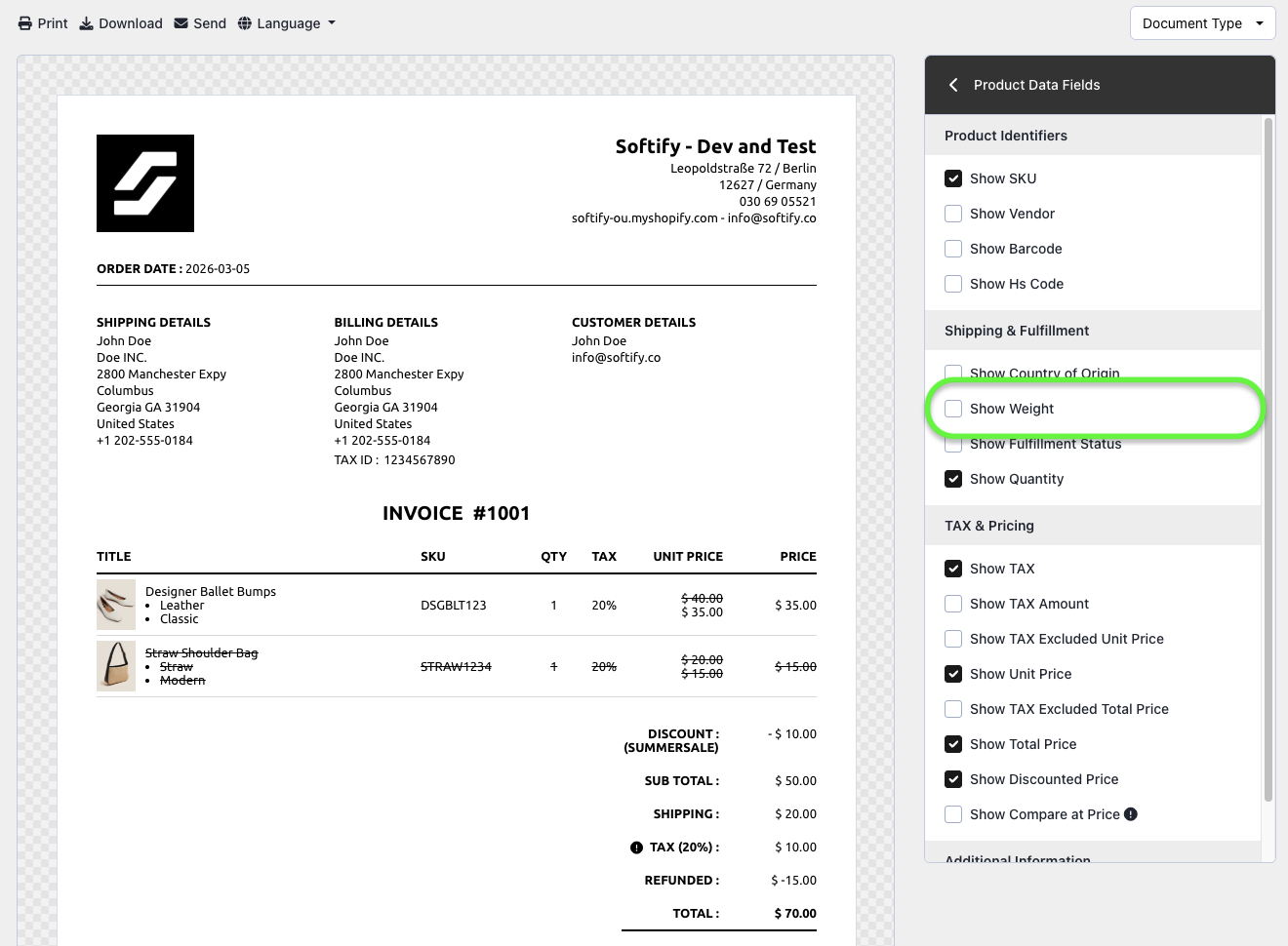Click the Send envelope icon
The height and width of the screenshot is (946, 1288).
point(181,23)
